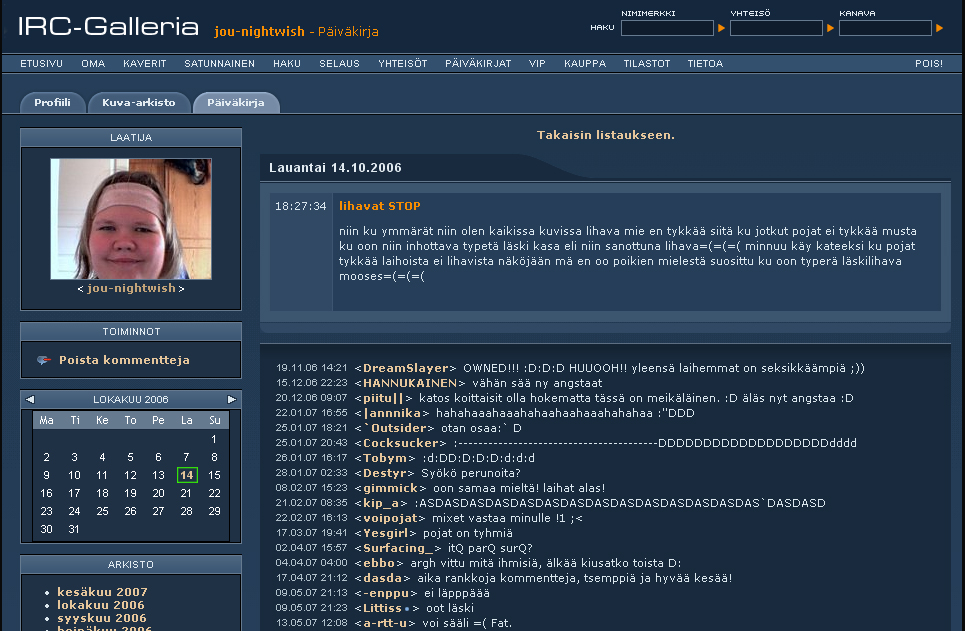Click the Takaisin listaukseen link
The image size is (965, 631).
click(605, 135)
